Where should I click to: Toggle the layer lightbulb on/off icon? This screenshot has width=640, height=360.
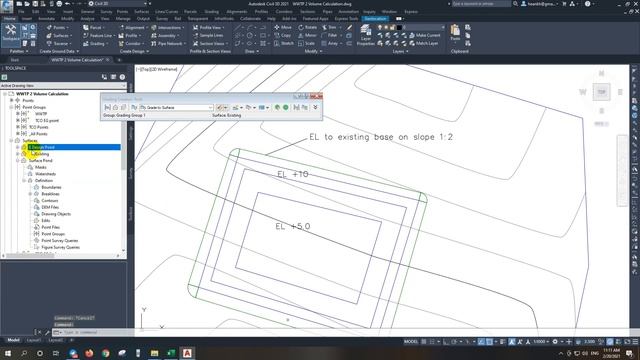(380, 27)
